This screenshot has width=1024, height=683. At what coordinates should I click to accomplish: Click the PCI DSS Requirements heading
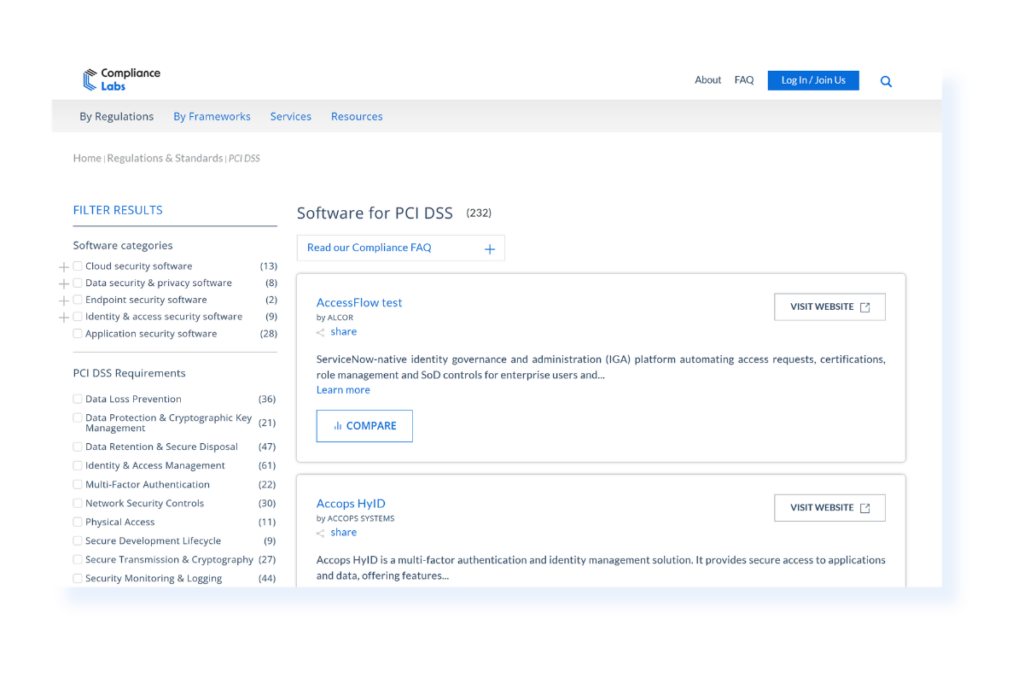[129, 373]
